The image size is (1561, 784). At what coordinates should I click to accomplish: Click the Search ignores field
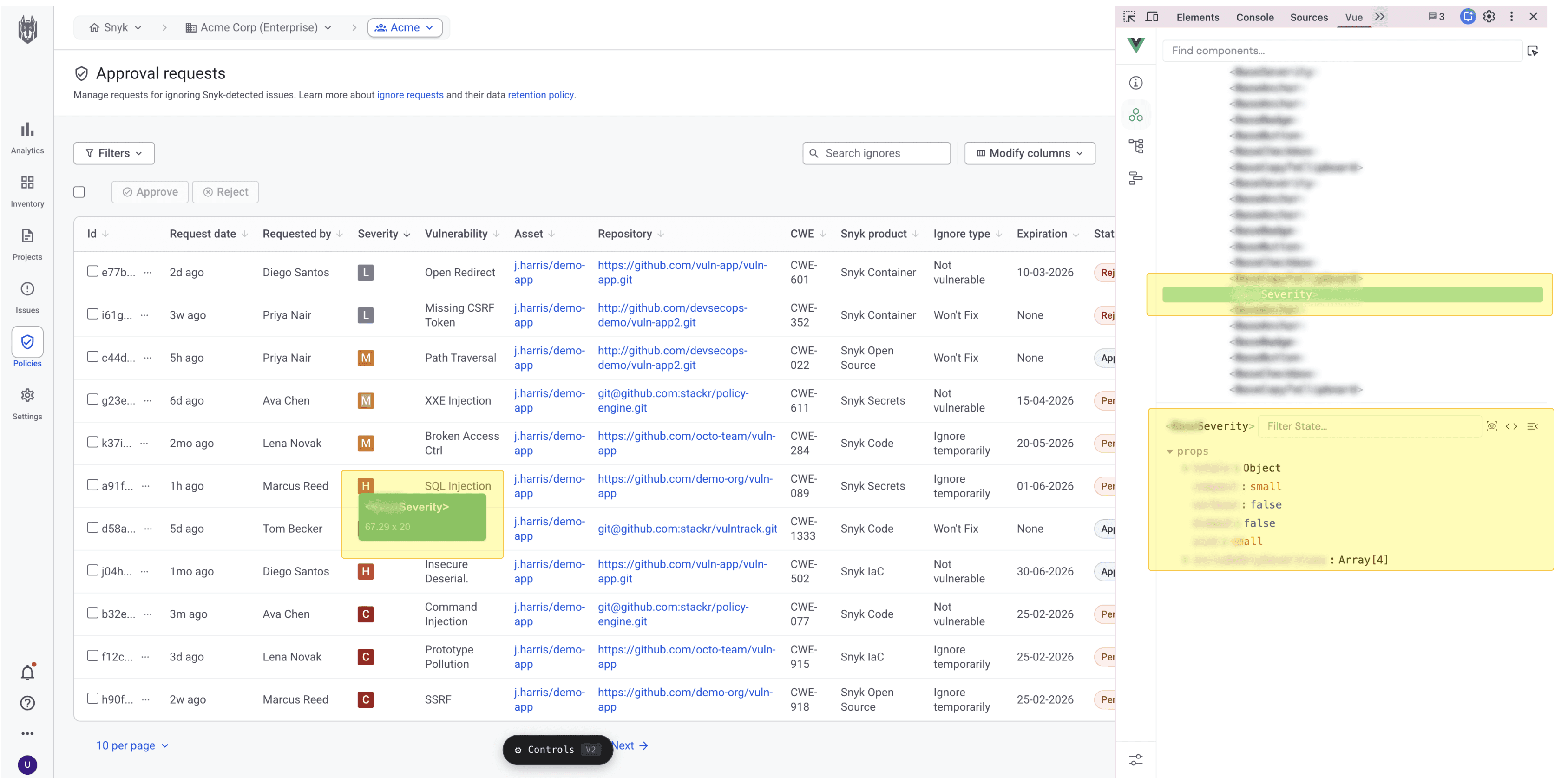[x=876, y=153]
